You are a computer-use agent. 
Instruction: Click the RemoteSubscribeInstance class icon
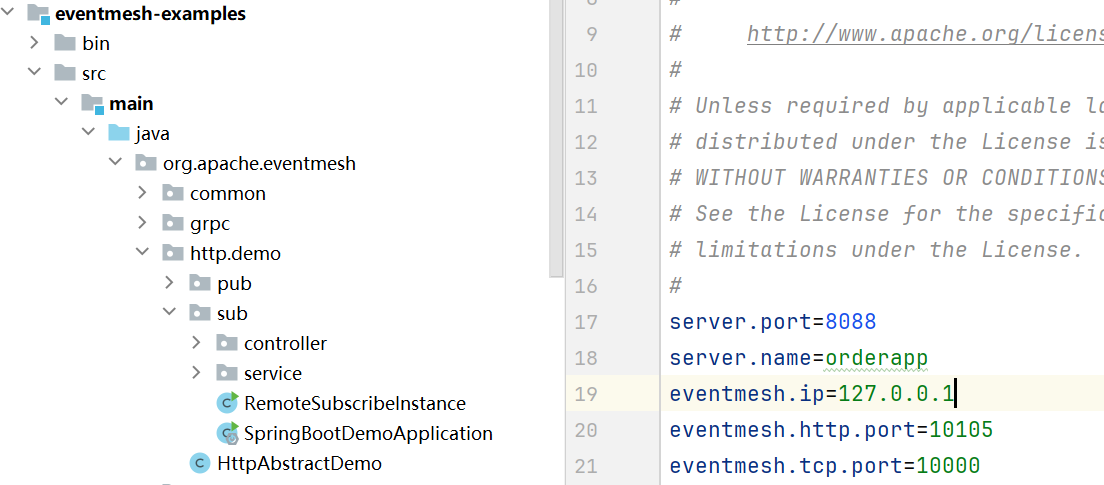pyautogui.click(x=228, y=403)
